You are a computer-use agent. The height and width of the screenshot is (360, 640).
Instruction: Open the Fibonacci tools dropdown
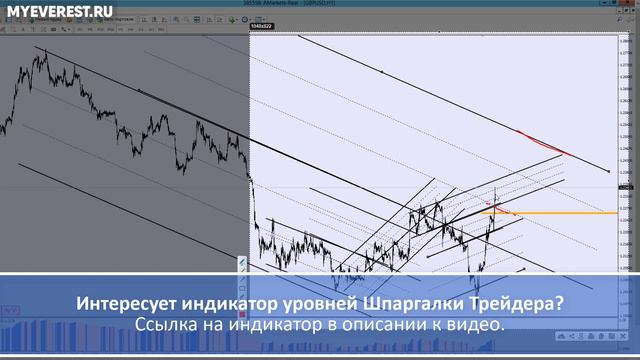tap(65, 29)
